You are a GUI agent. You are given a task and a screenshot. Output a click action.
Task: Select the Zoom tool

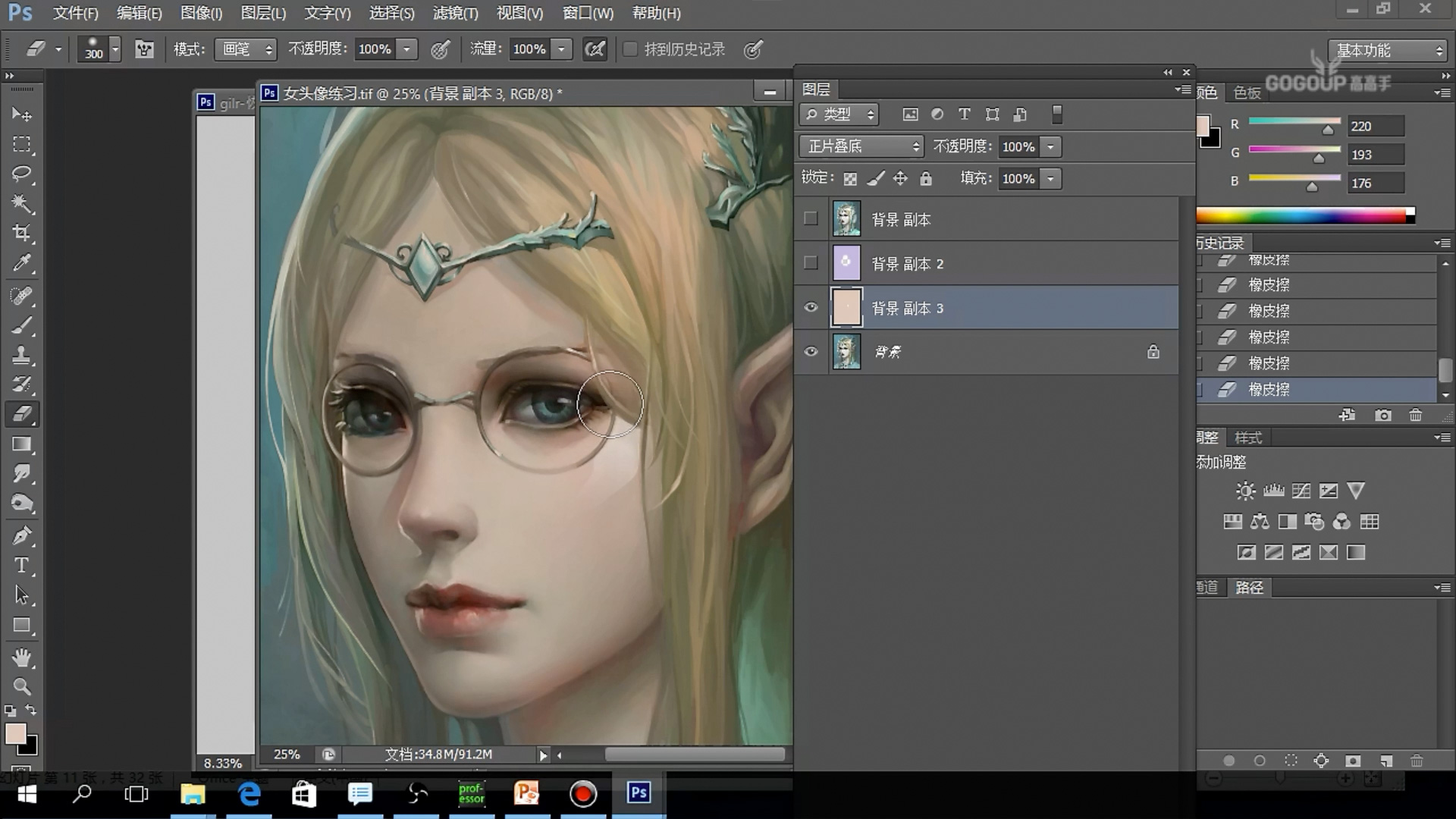[x=21, y=687]
